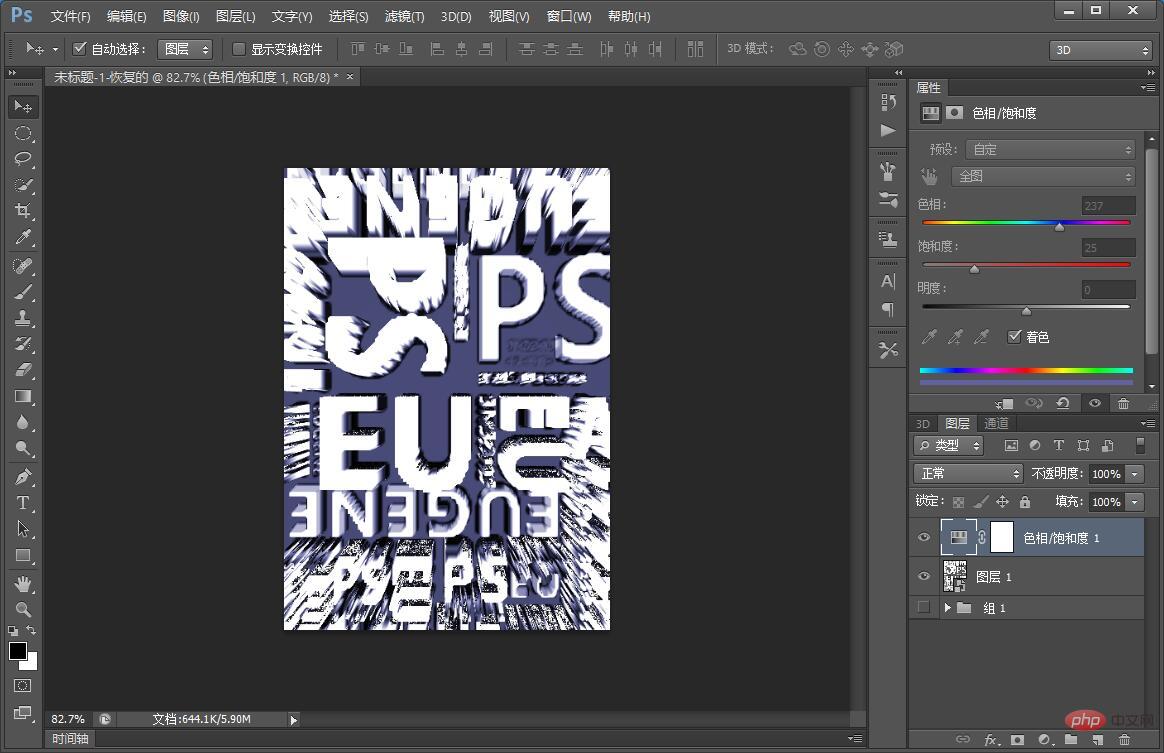The image size is (1164, 753).
Task: Toggle the Auto-Select checkbox
Action: tap(79, 49)
